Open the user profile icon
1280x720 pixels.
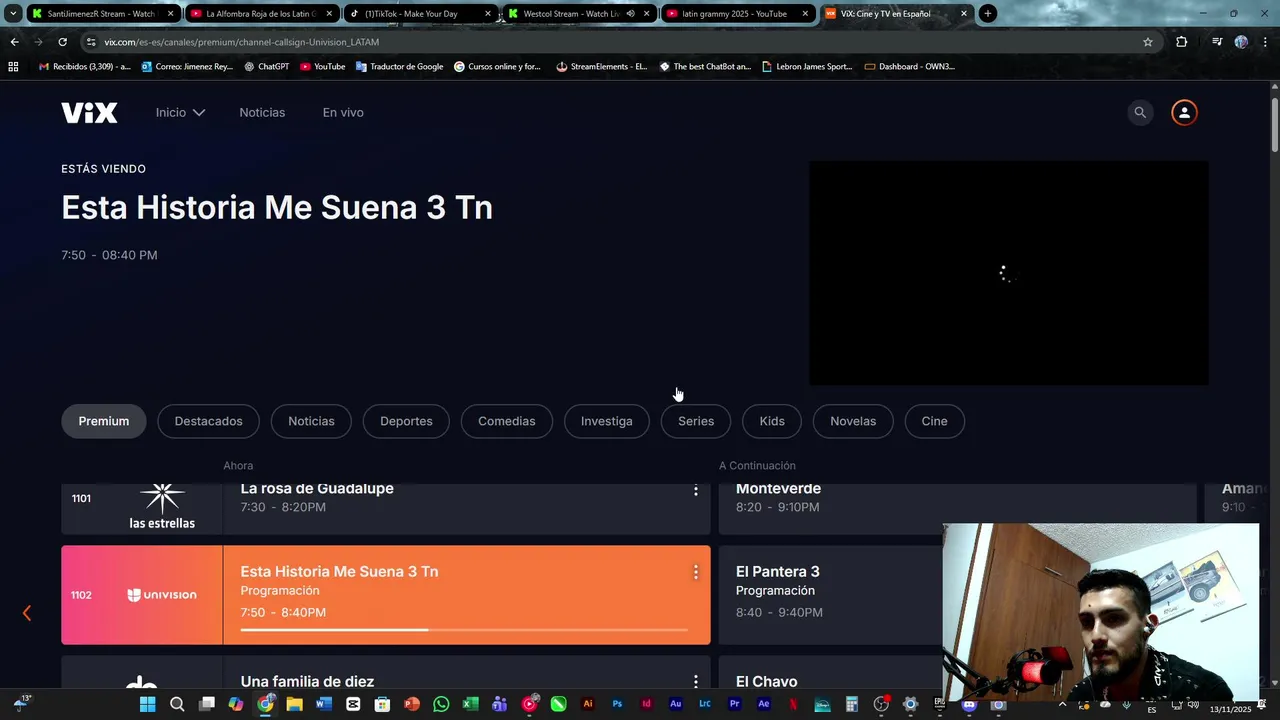tap(1184, 113)
